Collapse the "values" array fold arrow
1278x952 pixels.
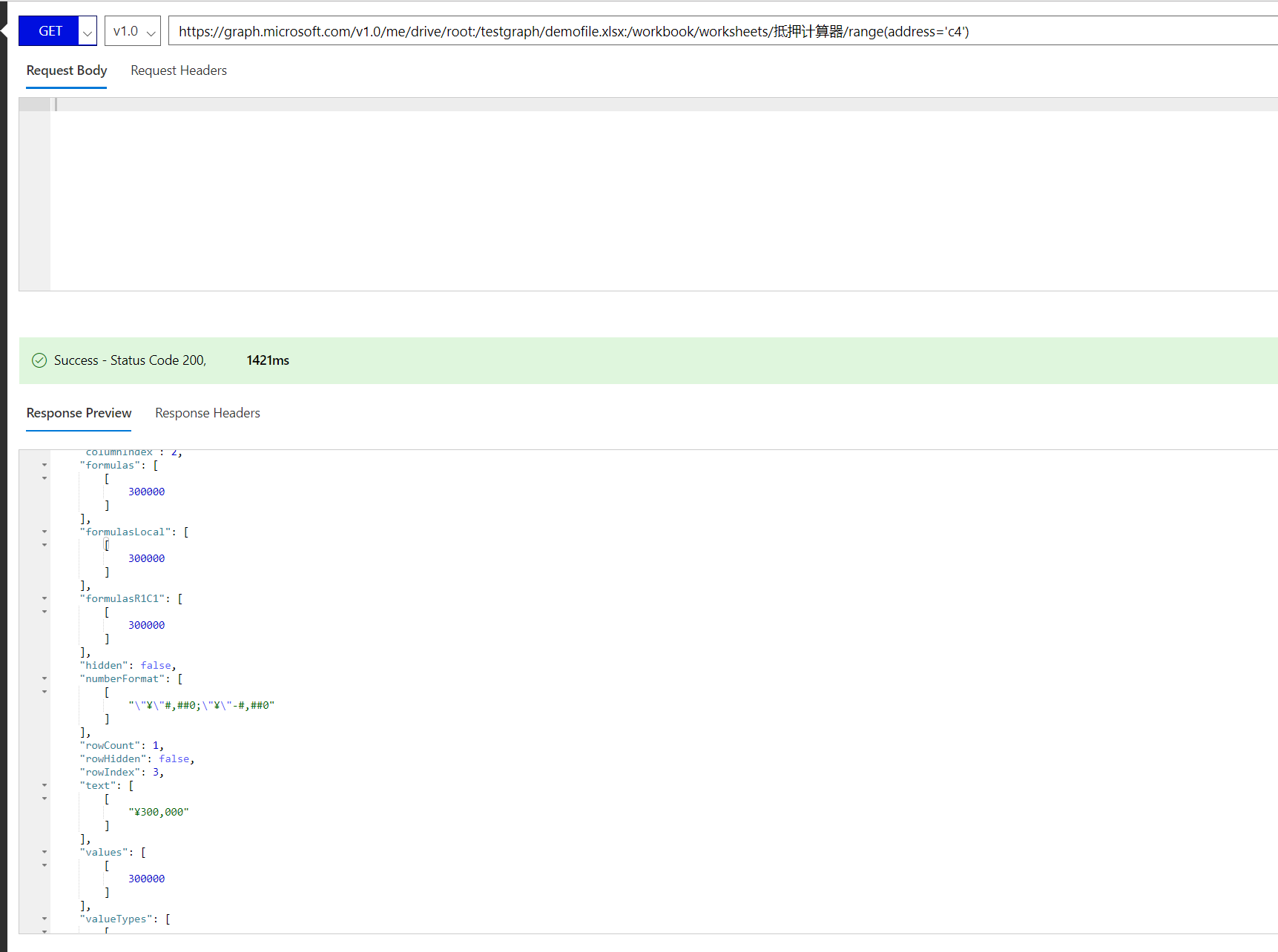[45, 852]
